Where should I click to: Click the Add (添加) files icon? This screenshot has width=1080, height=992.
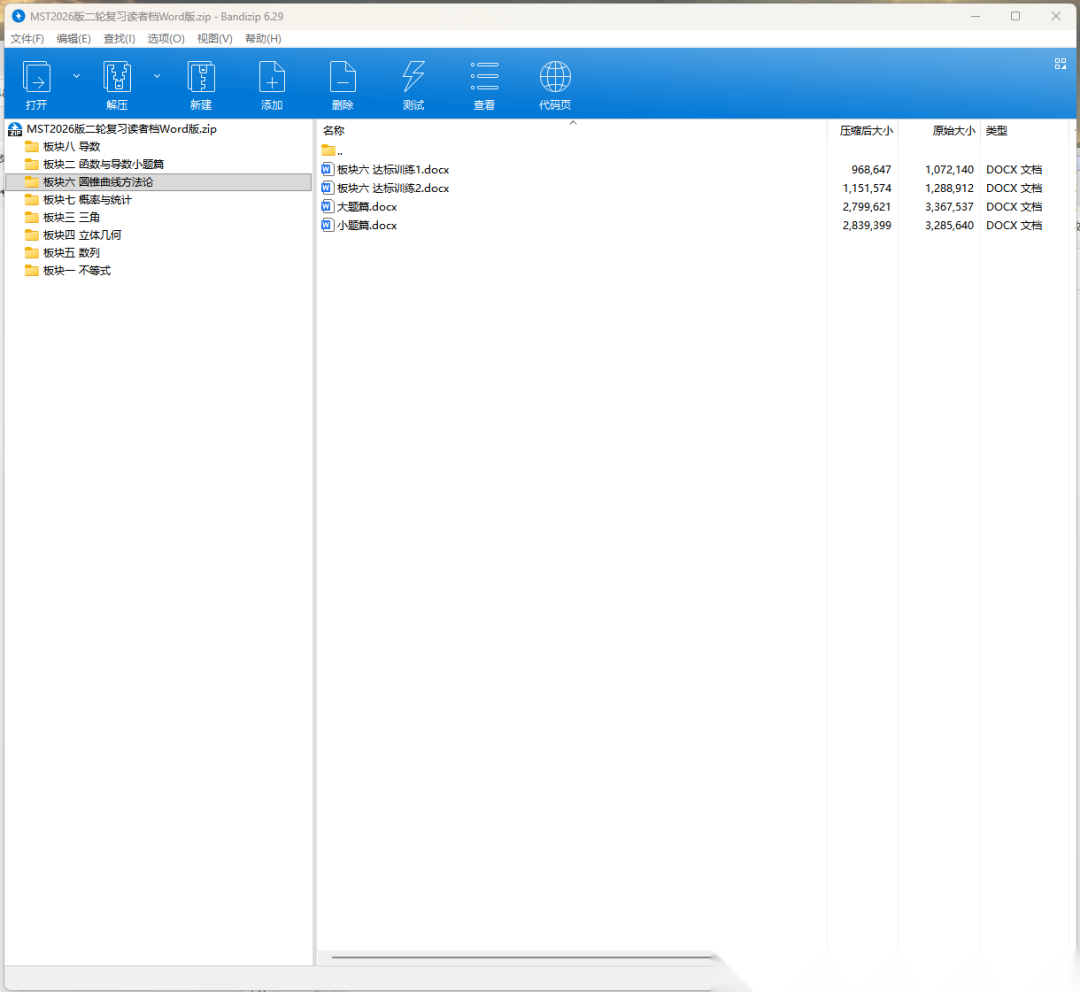tap(272, 78)
